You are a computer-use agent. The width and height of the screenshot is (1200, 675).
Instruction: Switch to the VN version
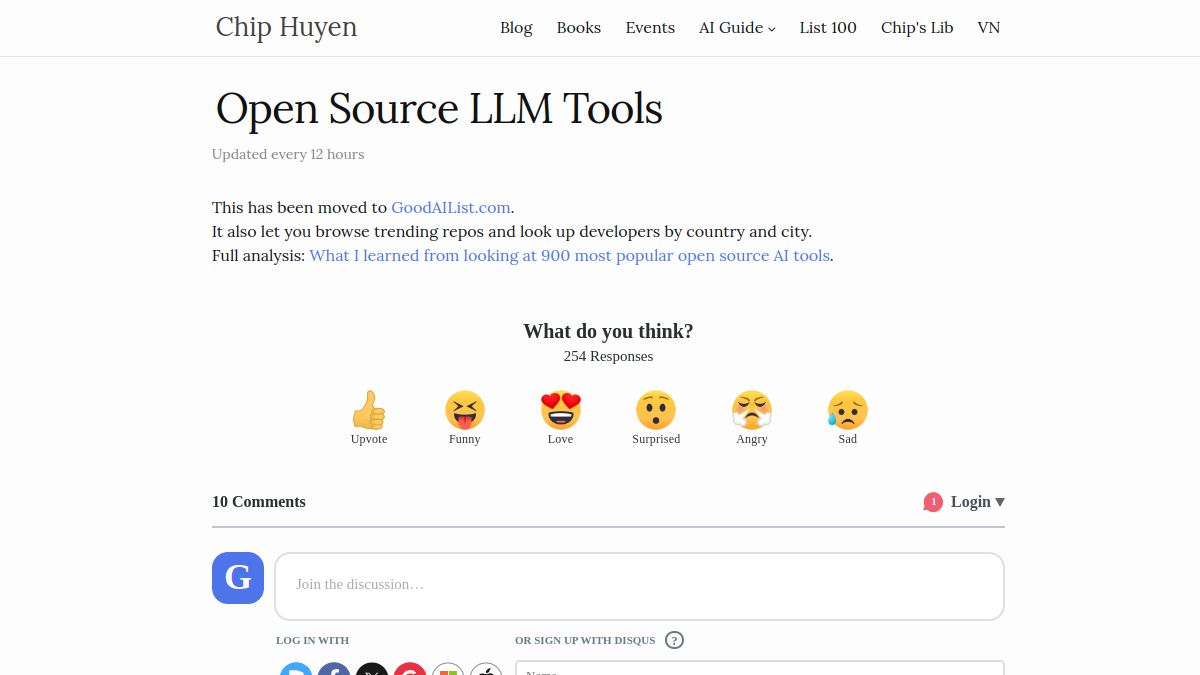[x=989, y=28]
